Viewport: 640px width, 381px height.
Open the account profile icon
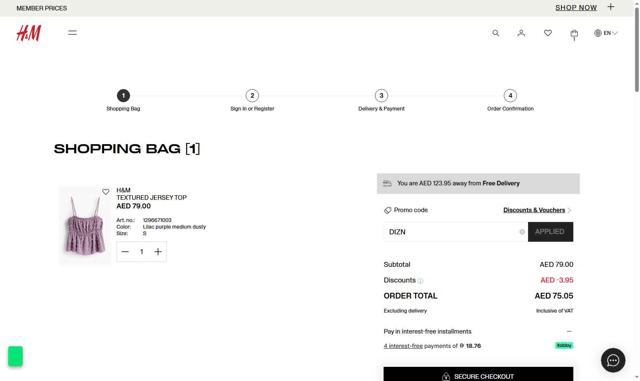[521, 33]
